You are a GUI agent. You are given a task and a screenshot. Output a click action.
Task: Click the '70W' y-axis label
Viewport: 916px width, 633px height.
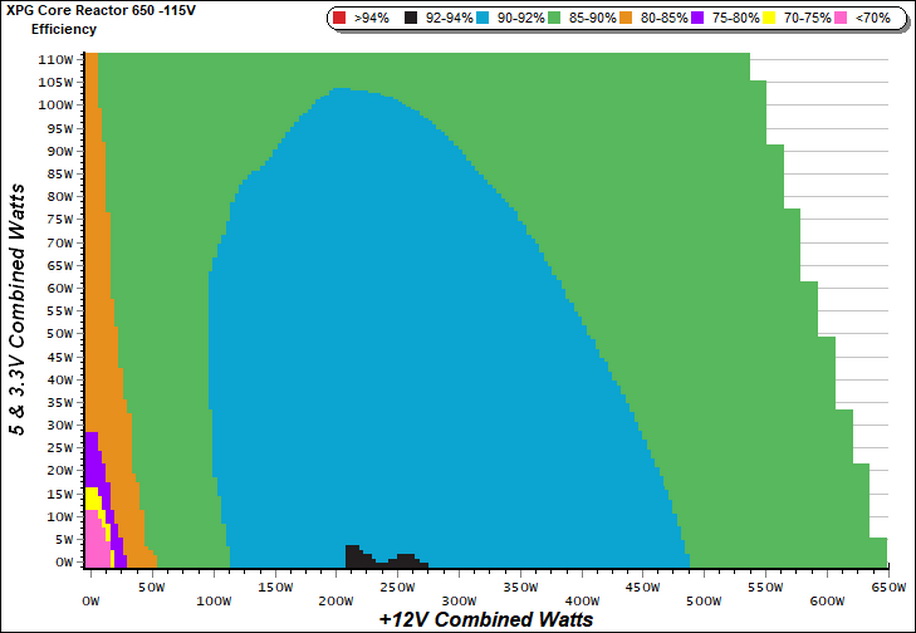tap(60, 242)
